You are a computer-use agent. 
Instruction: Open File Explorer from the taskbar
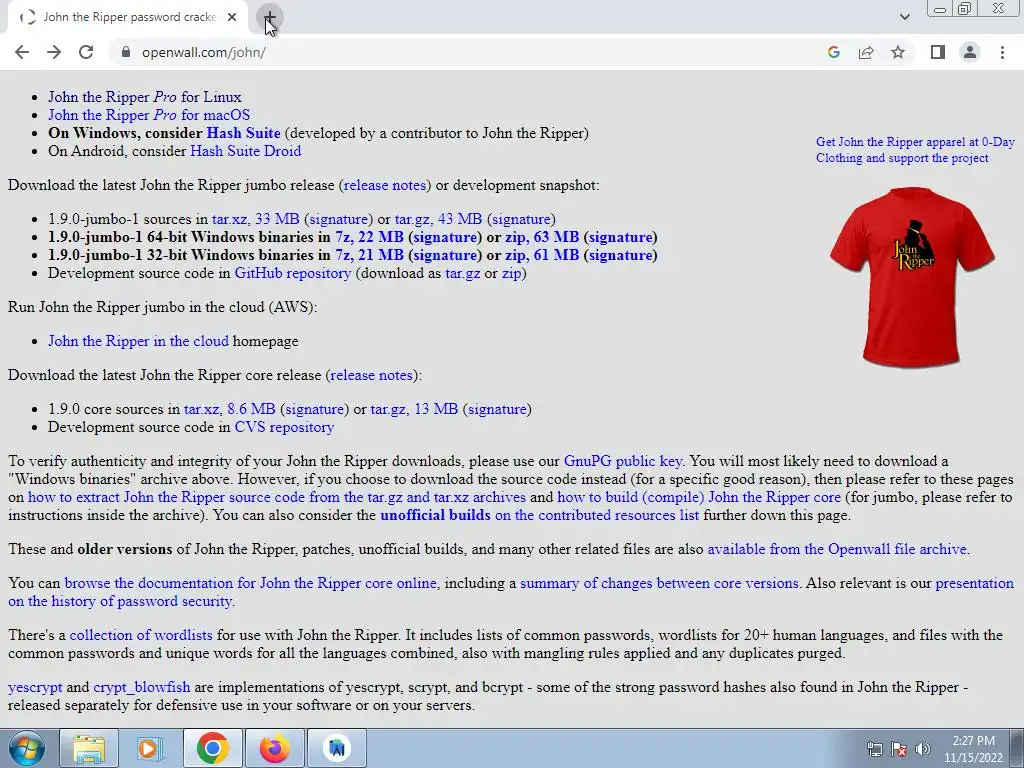[x=89, y=748]
